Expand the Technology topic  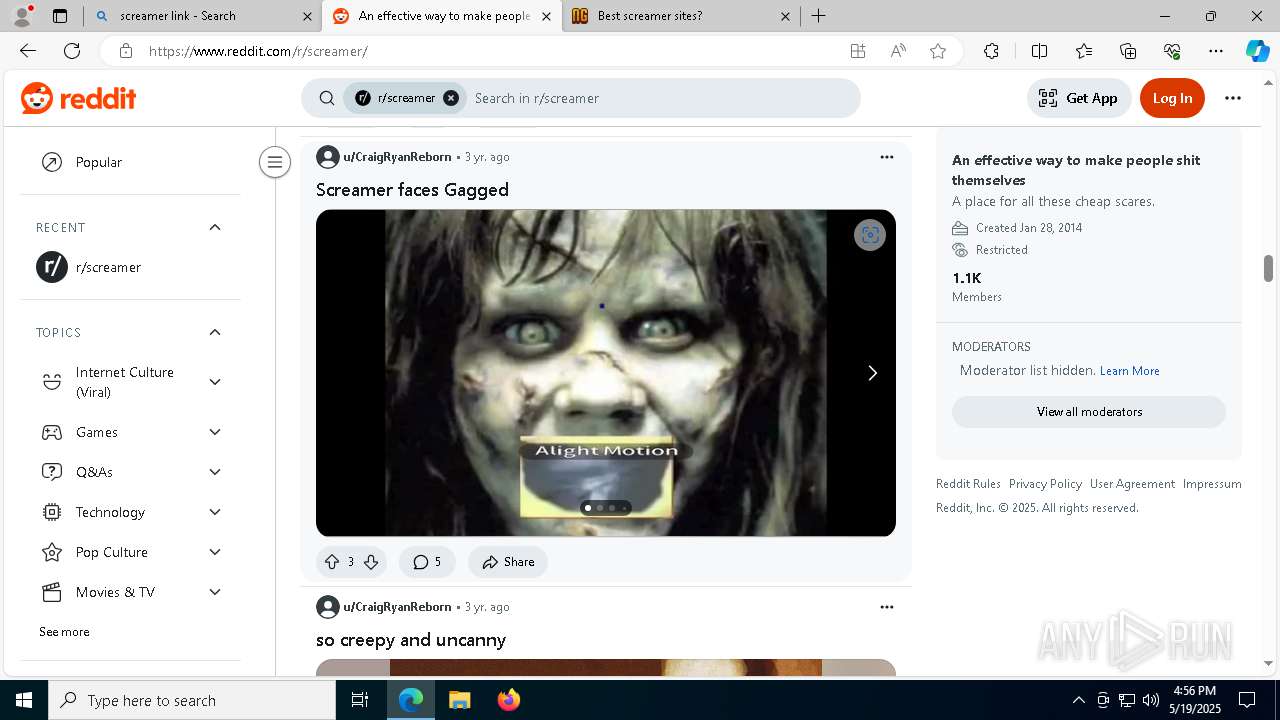point(215,512)
